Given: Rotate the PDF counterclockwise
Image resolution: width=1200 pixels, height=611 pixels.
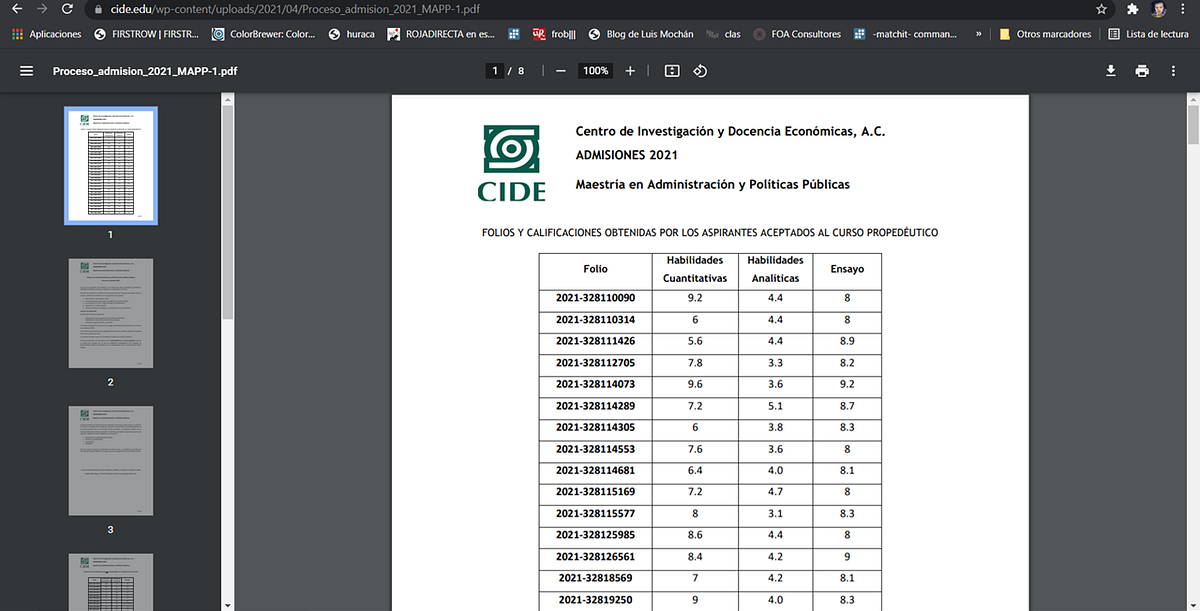Looking at the screenshot, I should [x=700, y=71].
